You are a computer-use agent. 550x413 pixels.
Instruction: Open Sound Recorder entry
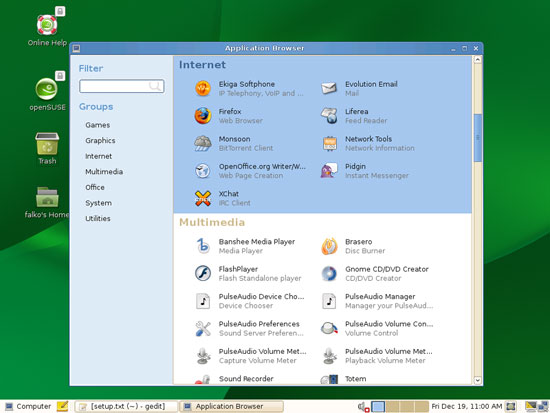click(234, 379)
